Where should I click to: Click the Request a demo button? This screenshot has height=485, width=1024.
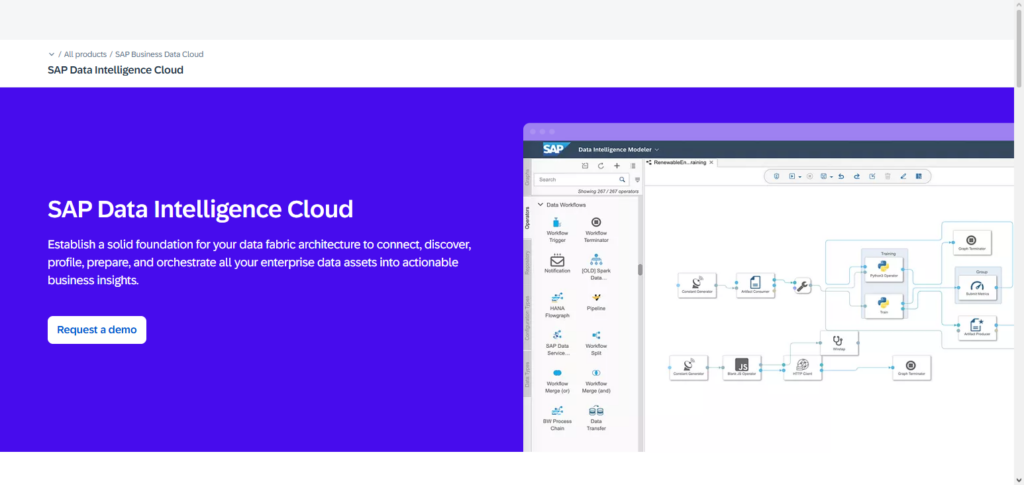[97, 330]
